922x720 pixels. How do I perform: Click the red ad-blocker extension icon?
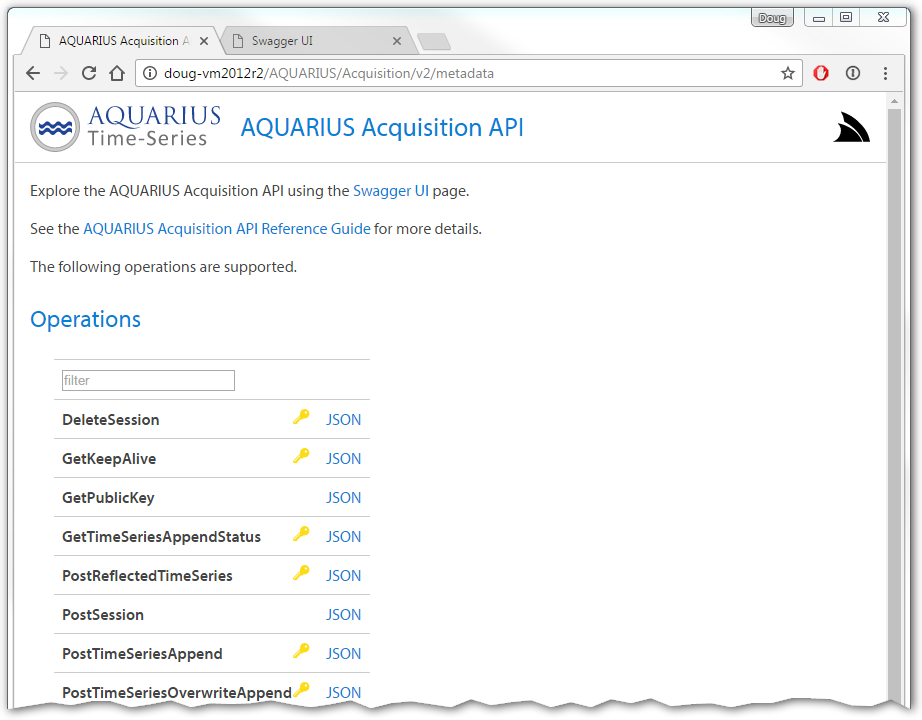point(820,73)
